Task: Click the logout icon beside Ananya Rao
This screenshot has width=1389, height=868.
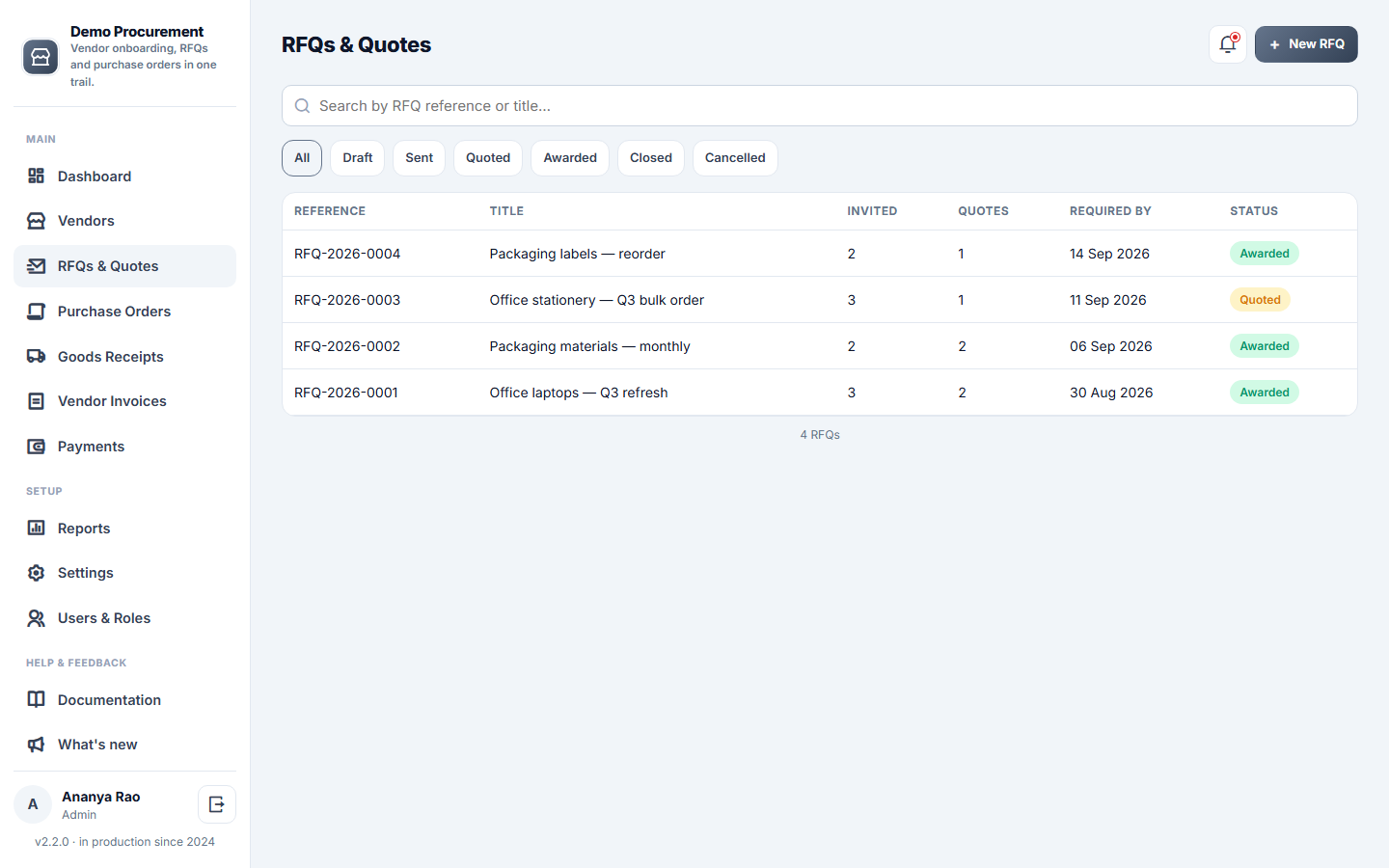Action: tap(217, 804)
